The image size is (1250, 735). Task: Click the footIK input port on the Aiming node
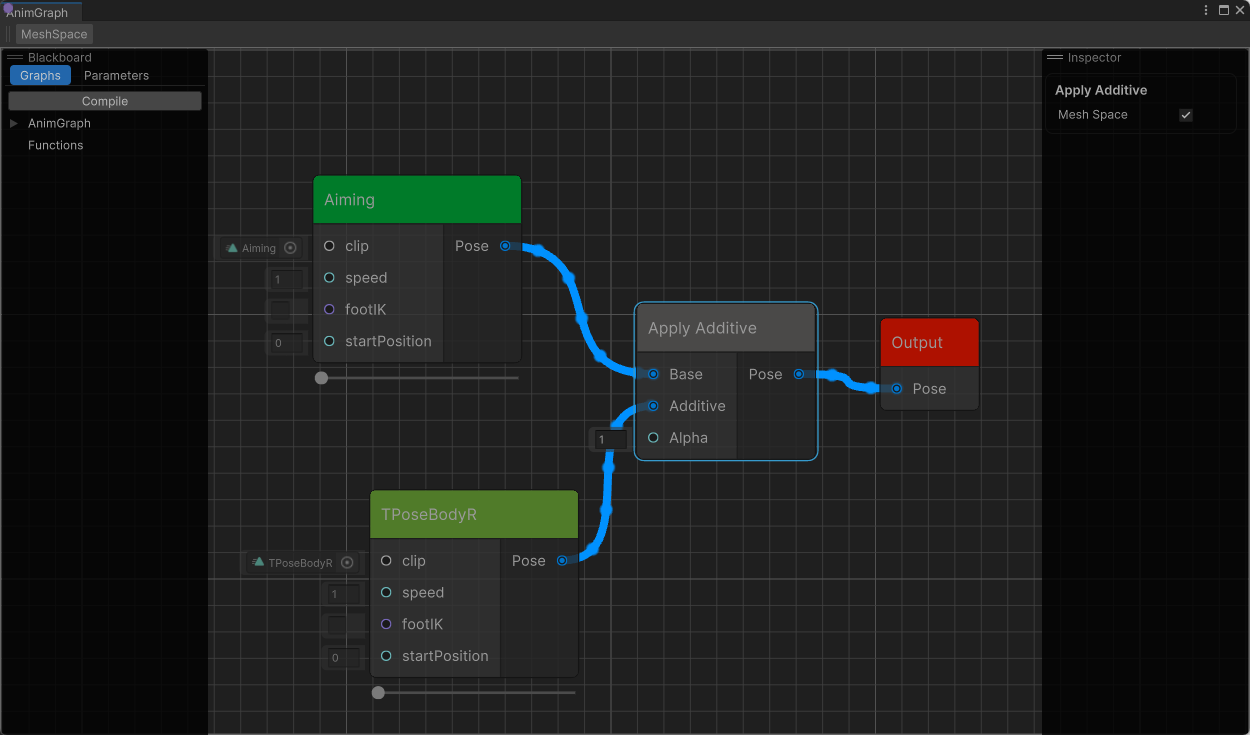point(329,310)
